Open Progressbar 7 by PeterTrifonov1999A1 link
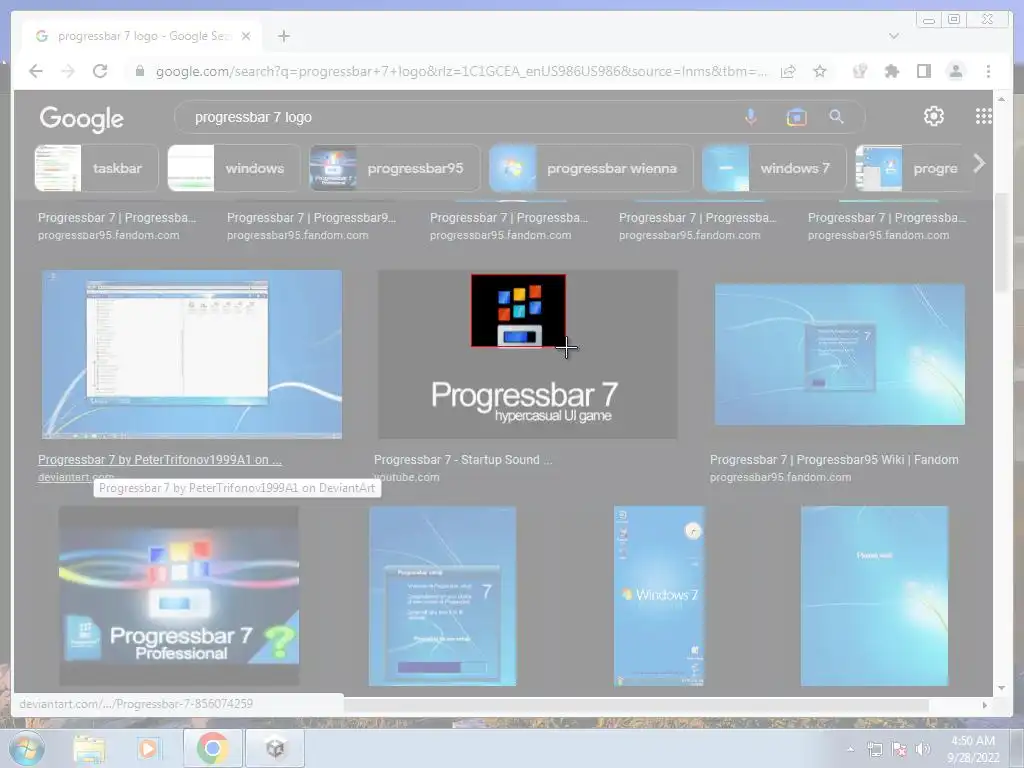Viewport: 1024px width, 768px height. click(x=160, y=460)
